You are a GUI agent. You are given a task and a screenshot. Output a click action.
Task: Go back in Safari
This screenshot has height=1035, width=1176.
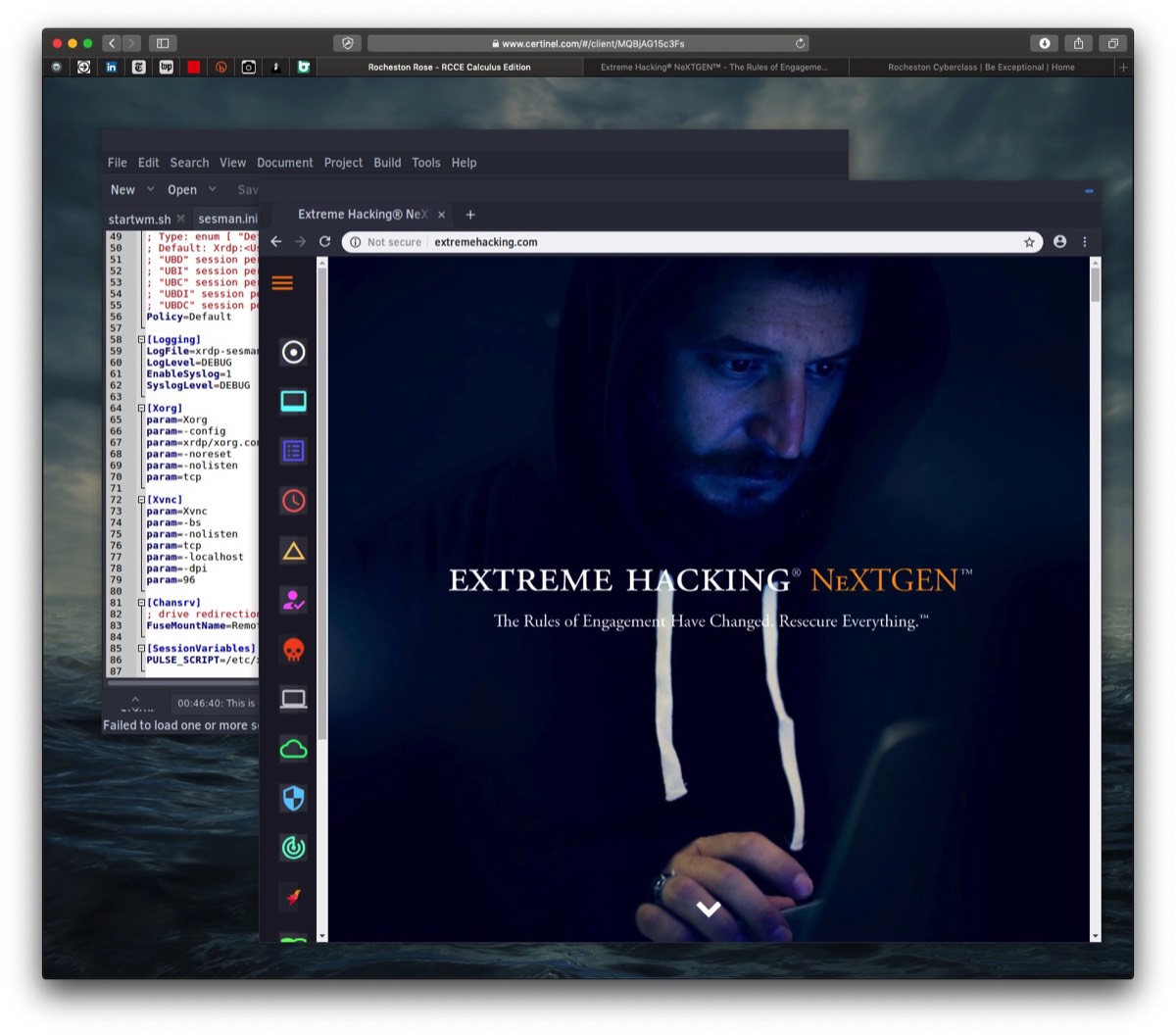pos(112,43)
